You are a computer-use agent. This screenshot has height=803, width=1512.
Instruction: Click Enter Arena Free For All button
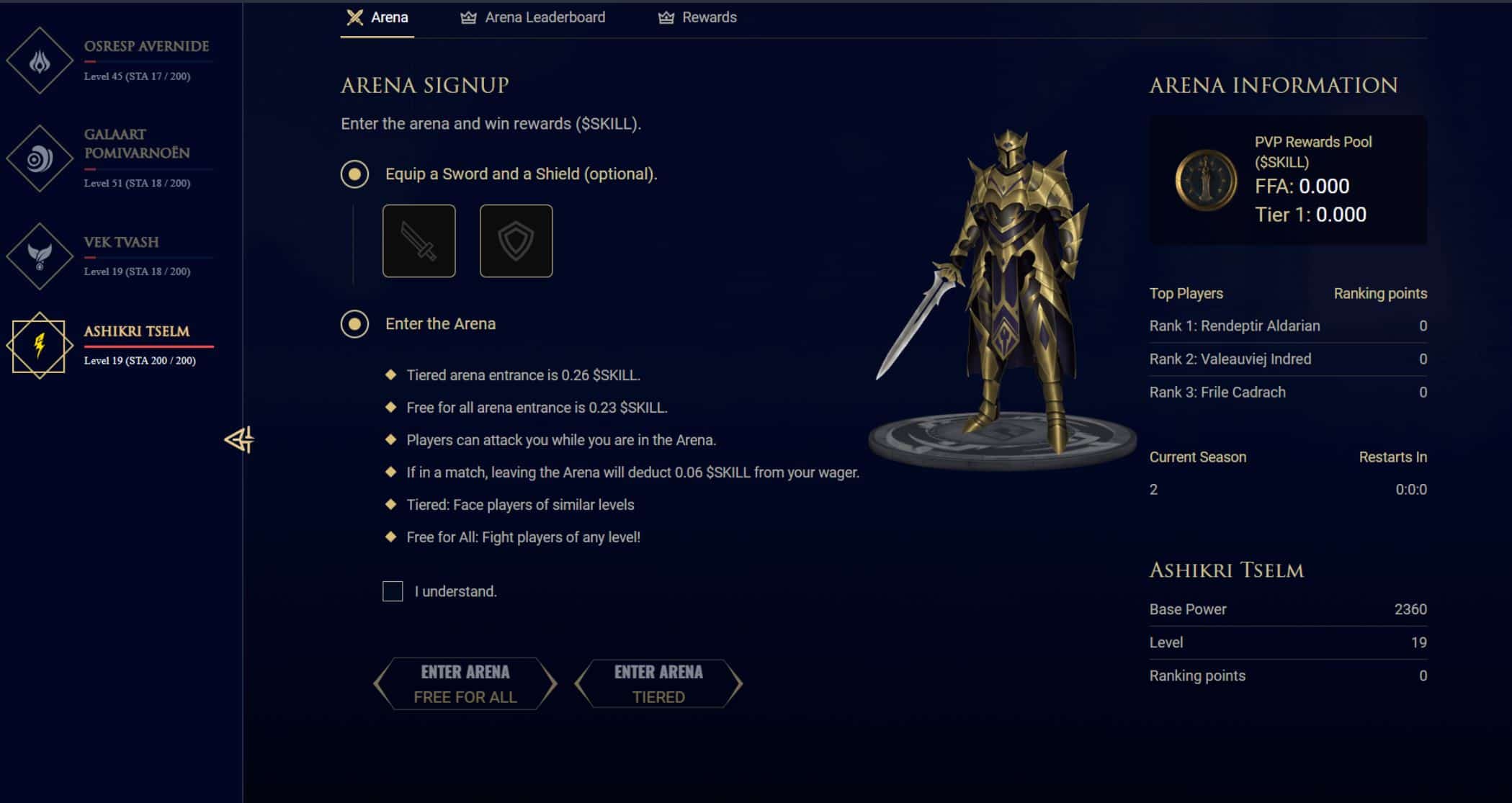click(465, 683)
